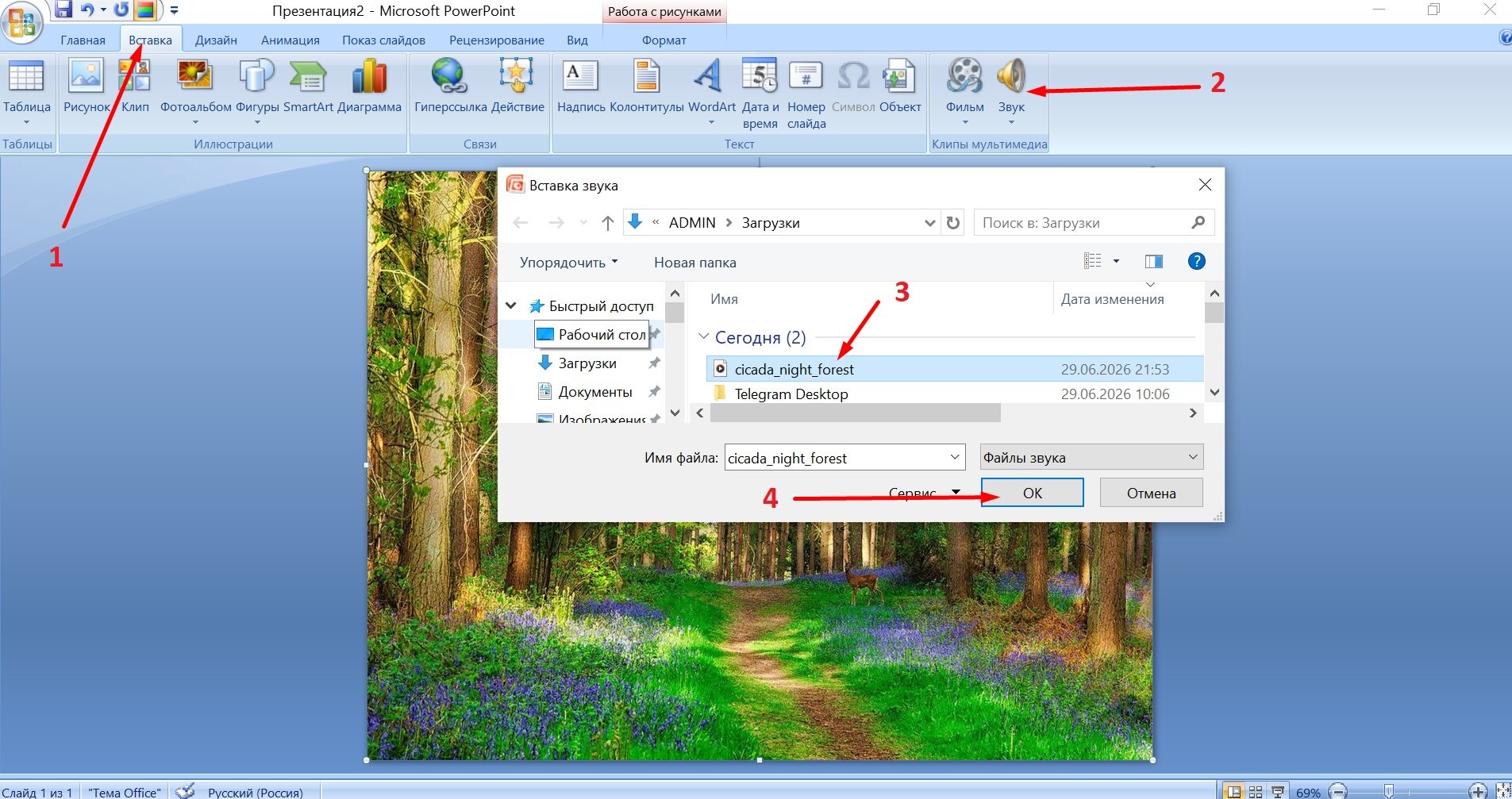
Task: Open the Файлы звука file type dropdown
Action: pyautogui.click(x=1091, y=457)
